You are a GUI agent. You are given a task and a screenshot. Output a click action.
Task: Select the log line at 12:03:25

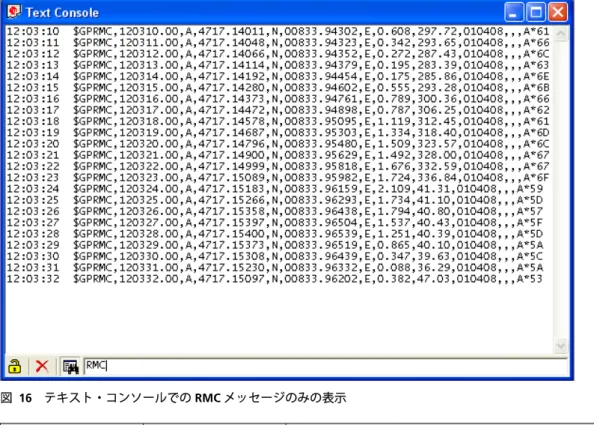click(275, 200)
